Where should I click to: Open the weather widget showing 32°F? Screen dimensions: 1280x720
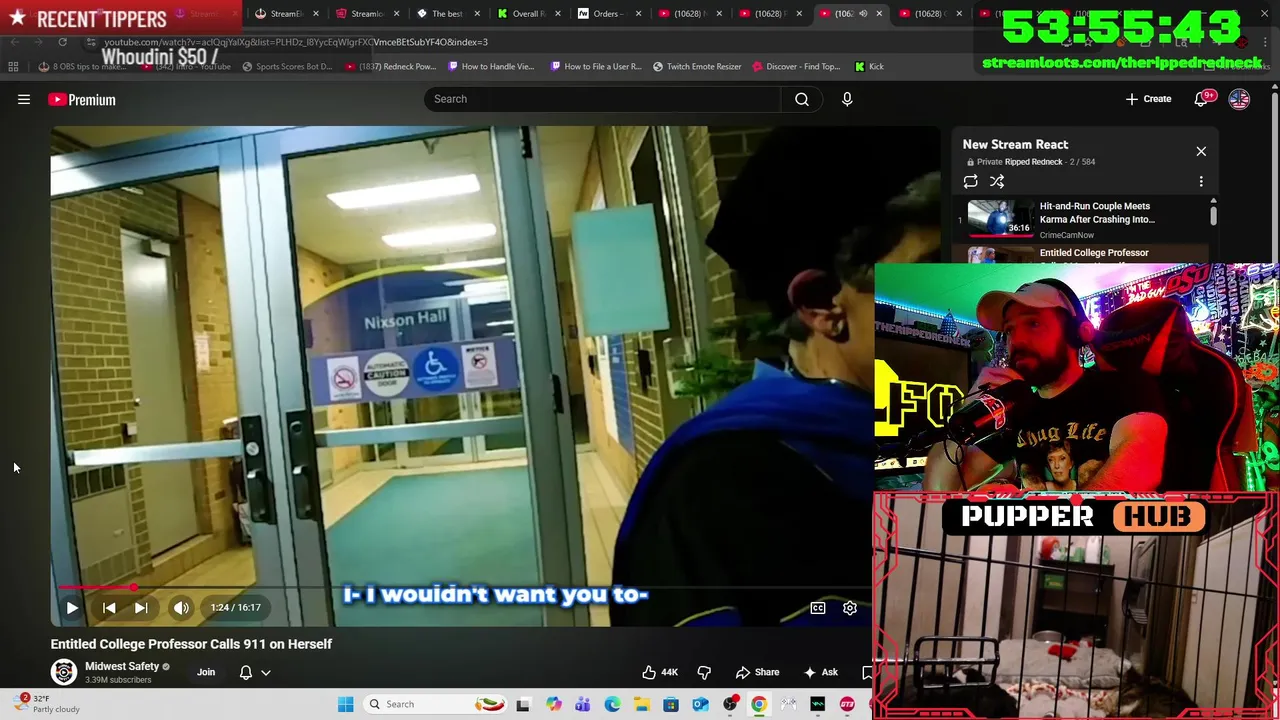click(45, 704)
